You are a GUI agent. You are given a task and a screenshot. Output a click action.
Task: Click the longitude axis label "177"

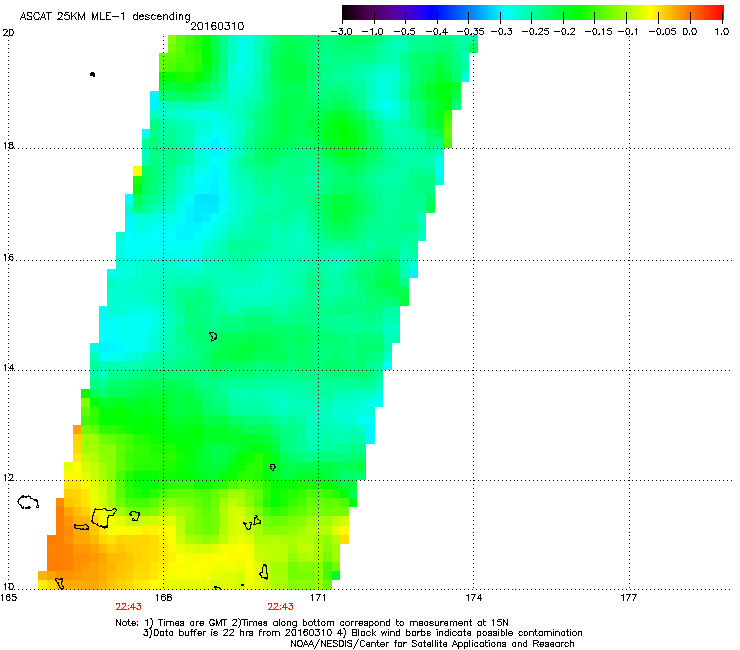pyautogui.click(x=629, y=598)
